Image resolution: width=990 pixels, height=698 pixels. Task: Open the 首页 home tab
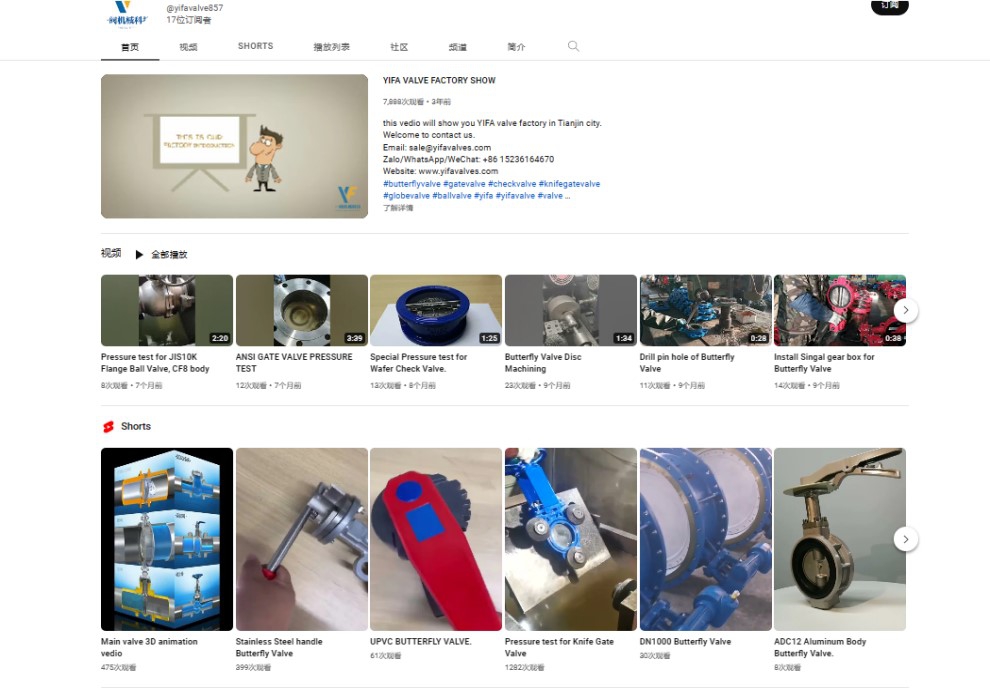tap(130, 47)
